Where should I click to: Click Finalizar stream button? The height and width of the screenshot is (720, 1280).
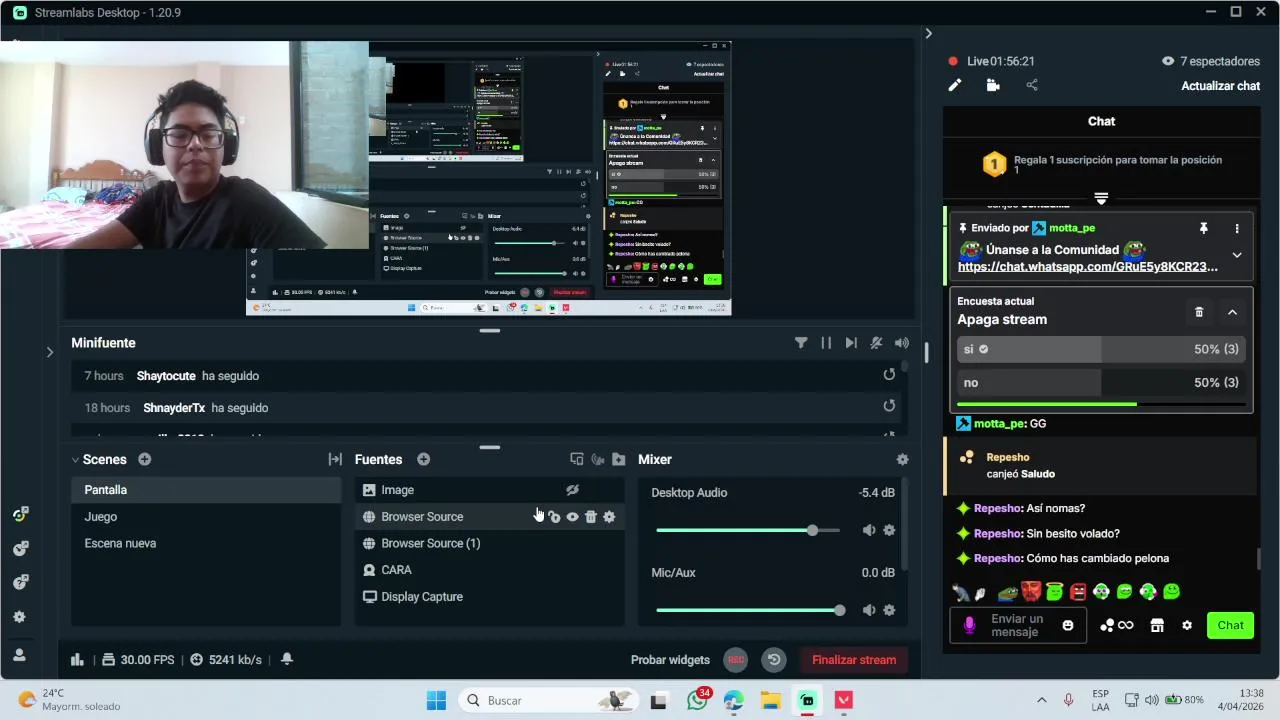point(854,660)
